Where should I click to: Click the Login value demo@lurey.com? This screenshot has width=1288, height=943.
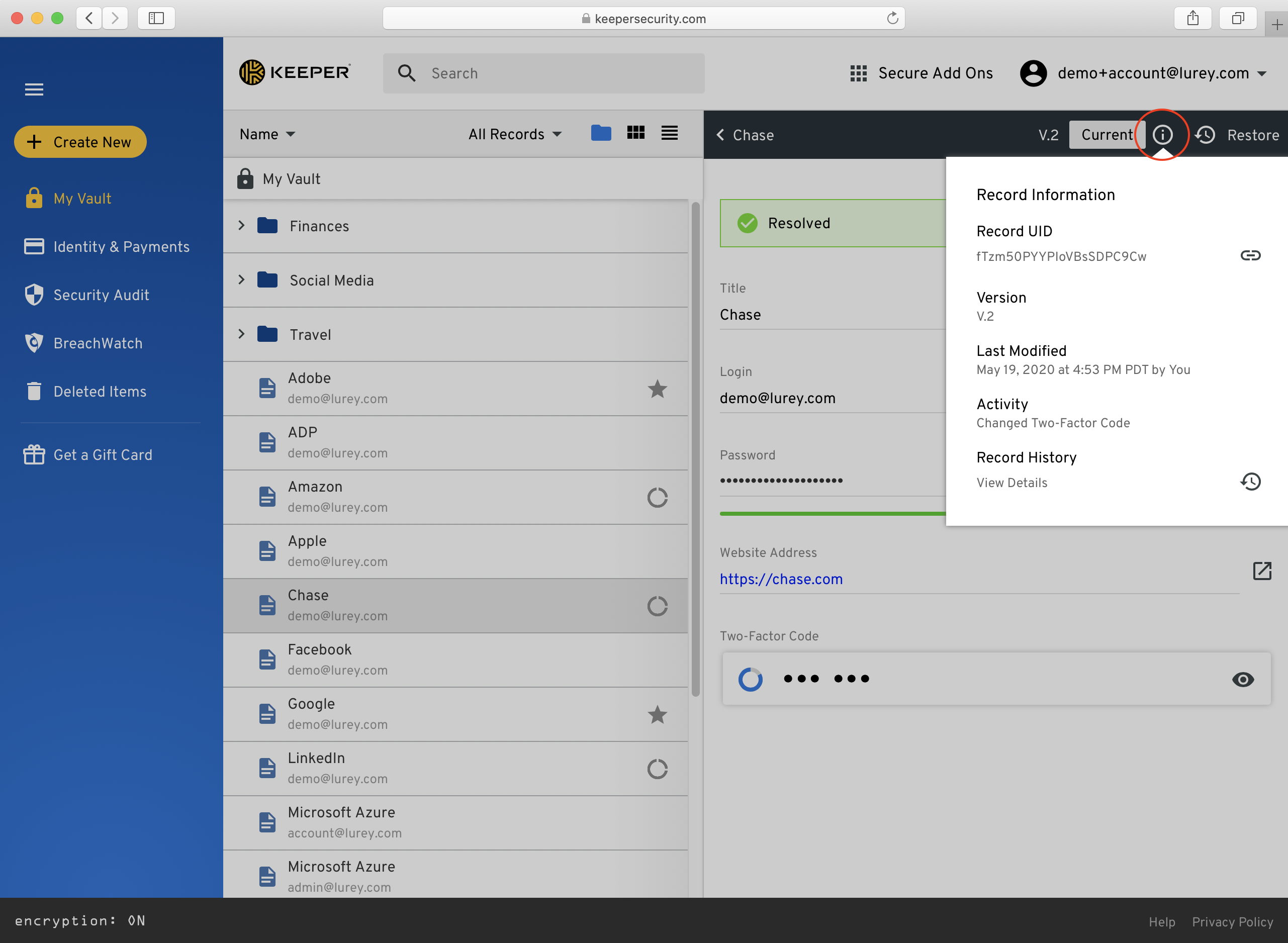[x=777, y=398]
